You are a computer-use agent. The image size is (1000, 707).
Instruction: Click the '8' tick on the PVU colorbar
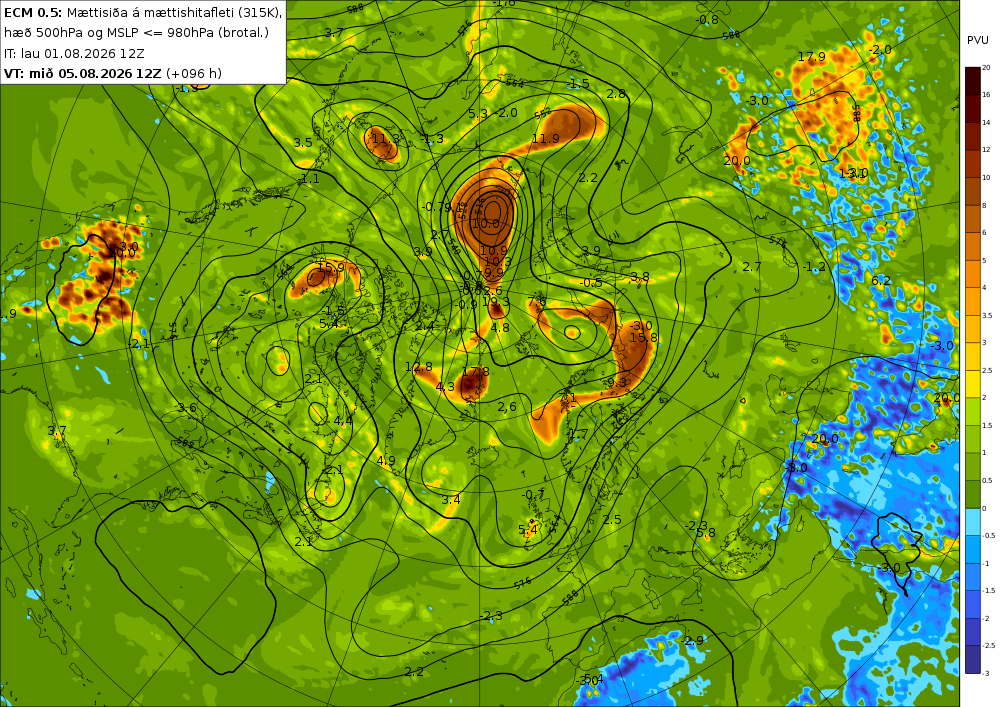click(x=984, y=205)
